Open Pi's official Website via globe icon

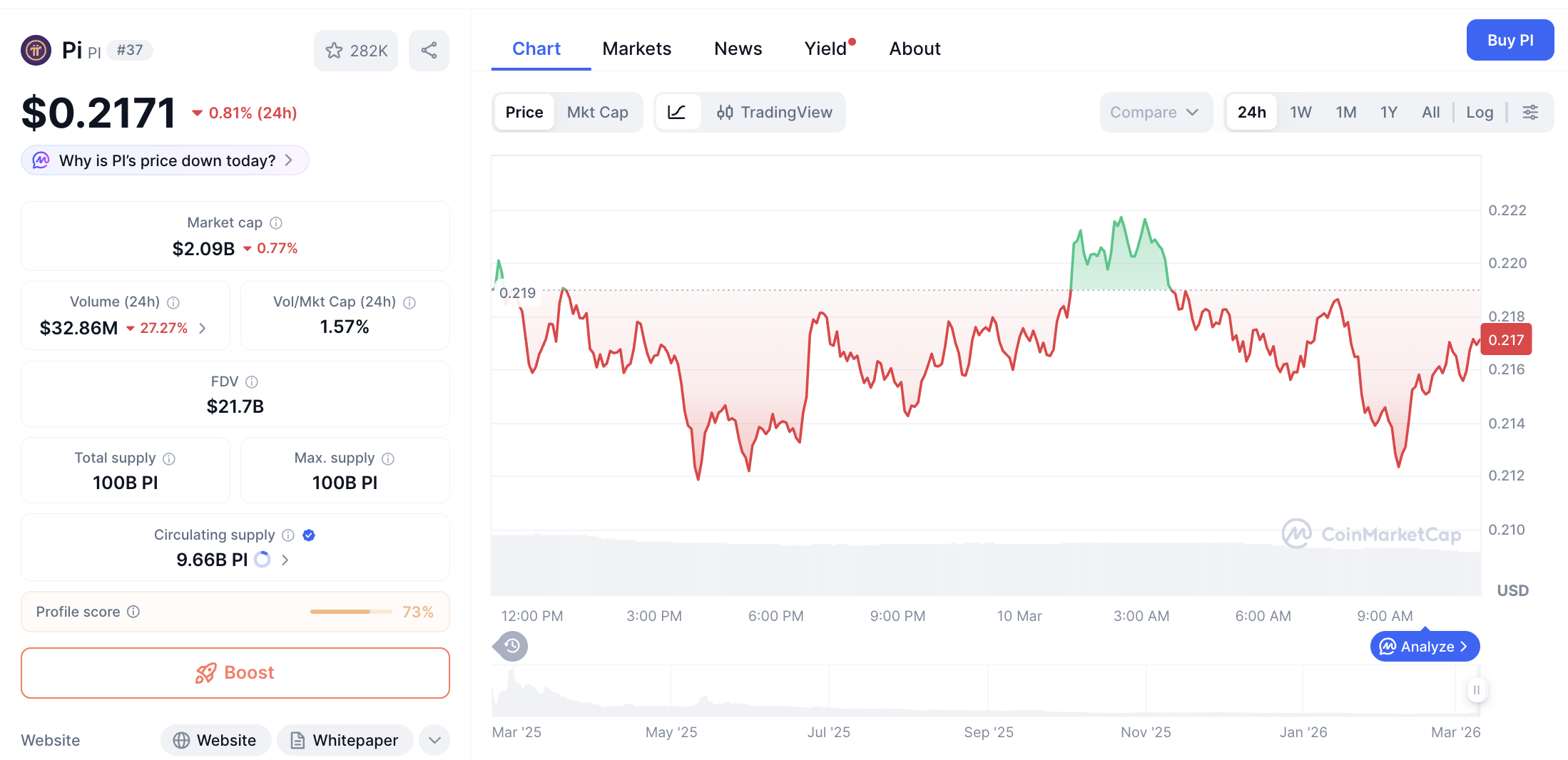click(x=215, y=740)
